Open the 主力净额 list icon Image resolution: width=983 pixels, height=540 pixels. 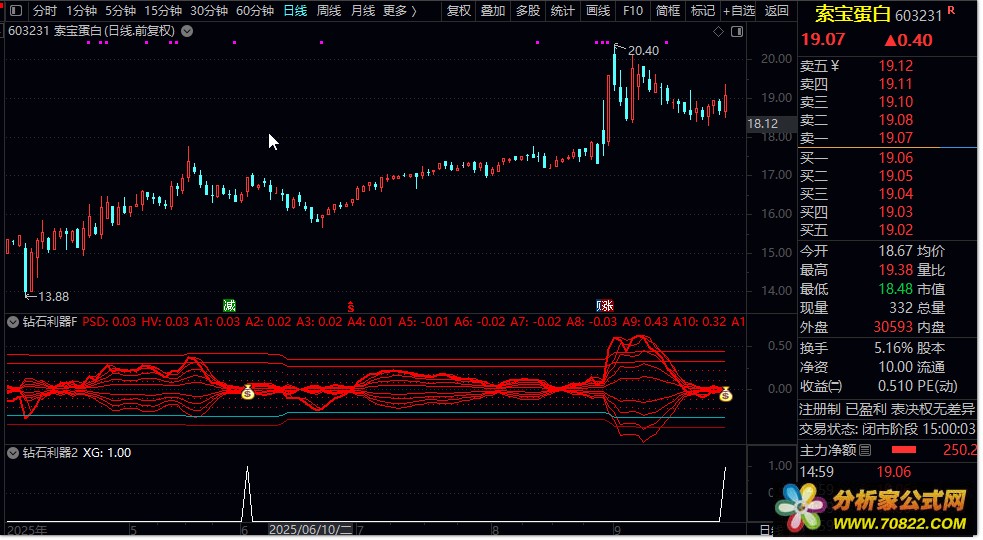tap(865, 450)
